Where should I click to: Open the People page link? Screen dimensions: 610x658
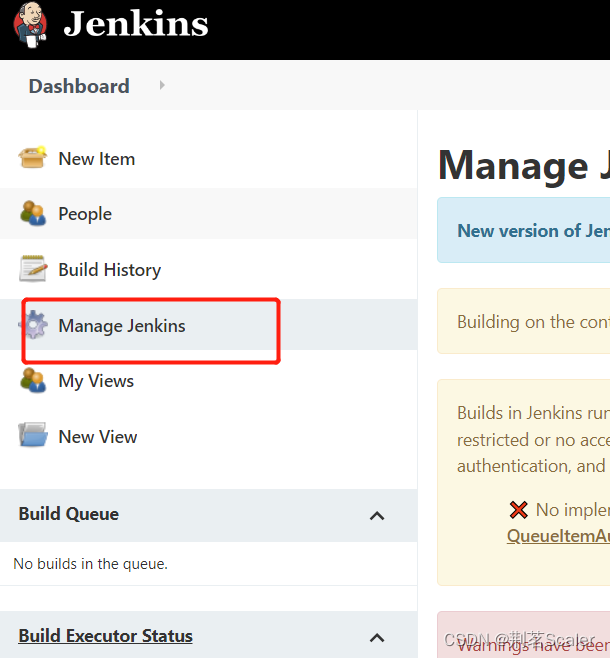point(85,214)
